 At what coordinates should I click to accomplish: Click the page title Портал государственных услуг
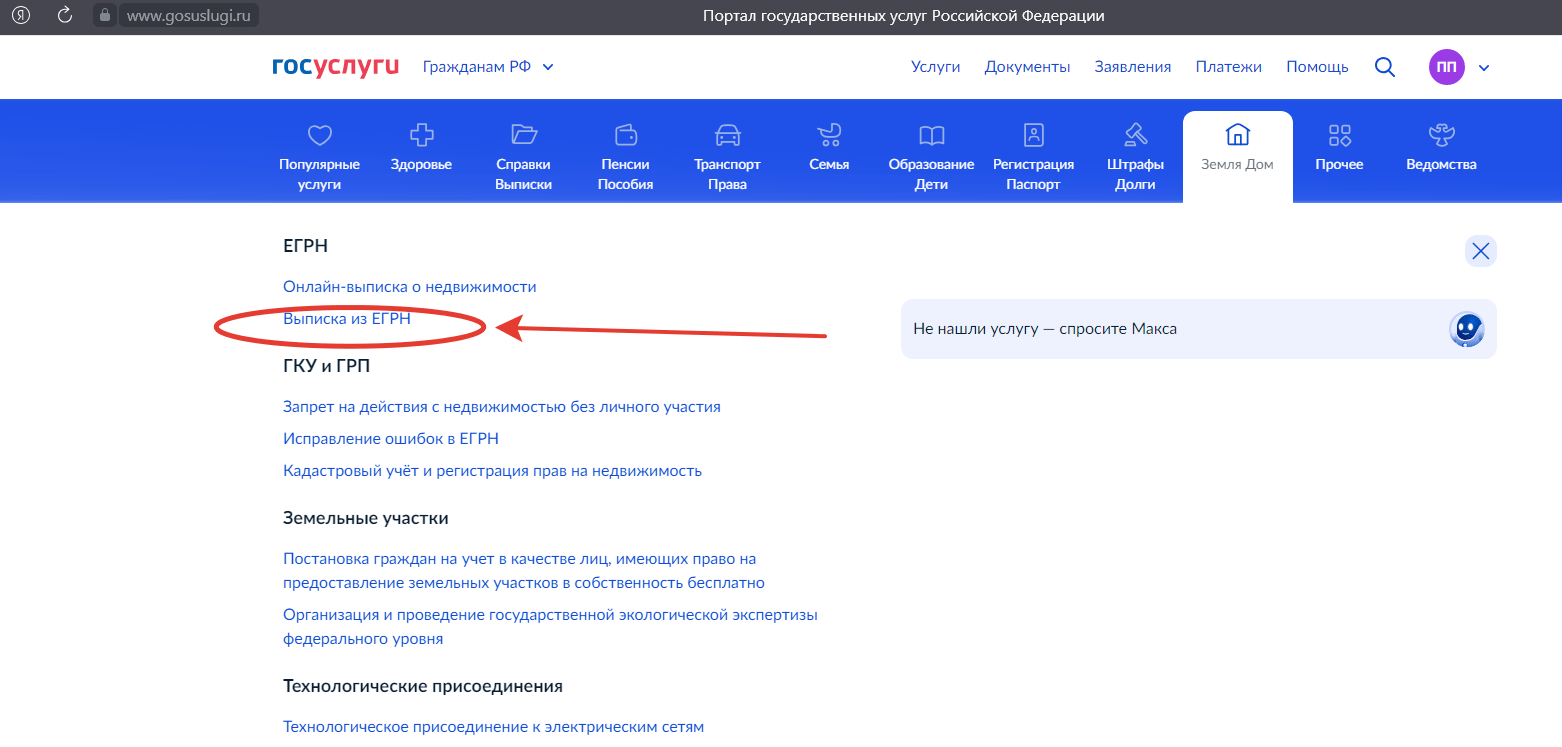pyautogui.click(x=904, y=16)
